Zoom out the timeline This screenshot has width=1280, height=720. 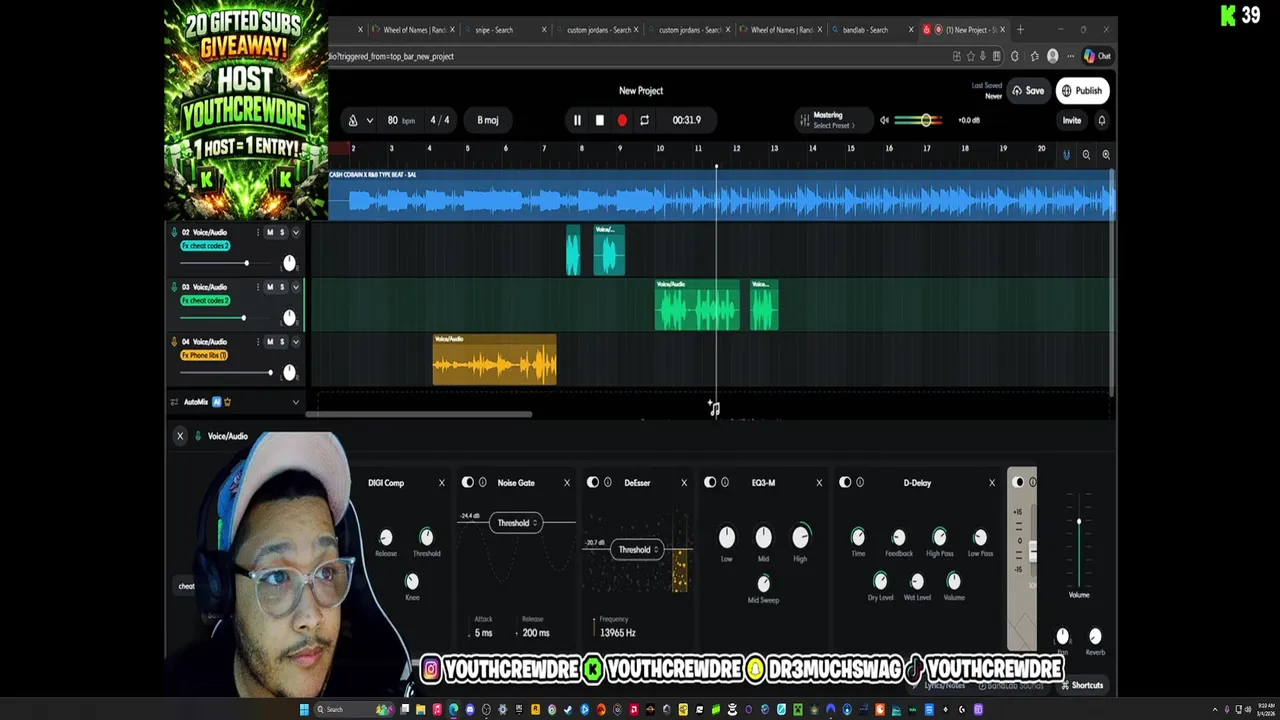(x=1086, y=155)
